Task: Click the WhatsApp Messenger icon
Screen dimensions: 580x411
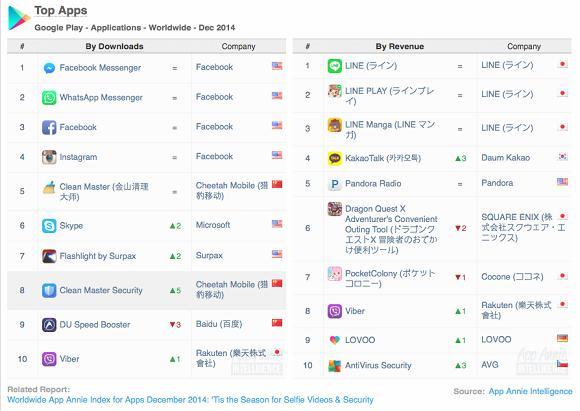Action: pos(49,98)
